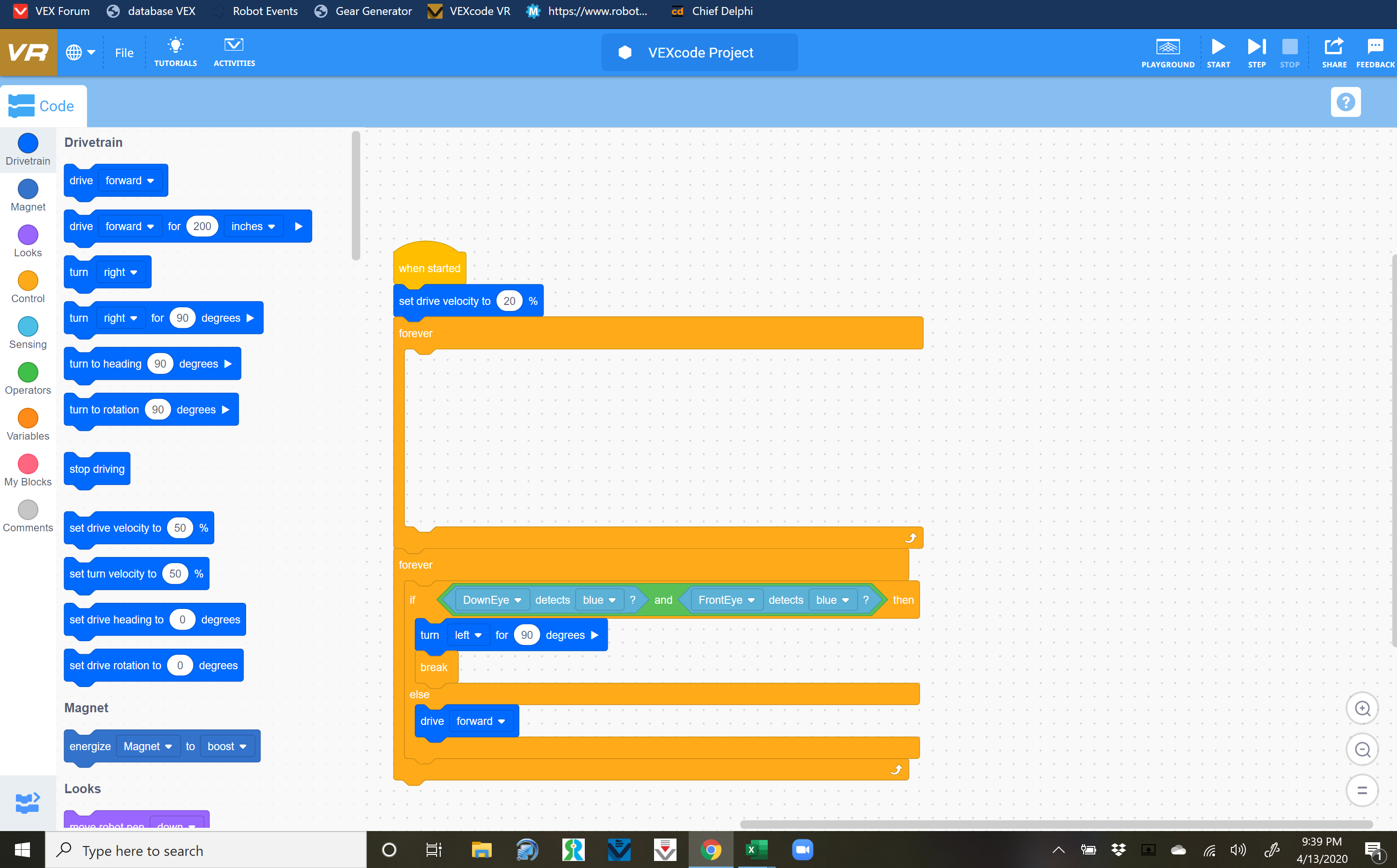
Task: Click the palette vertical scrollbar
Action: (x=356, y=196)
